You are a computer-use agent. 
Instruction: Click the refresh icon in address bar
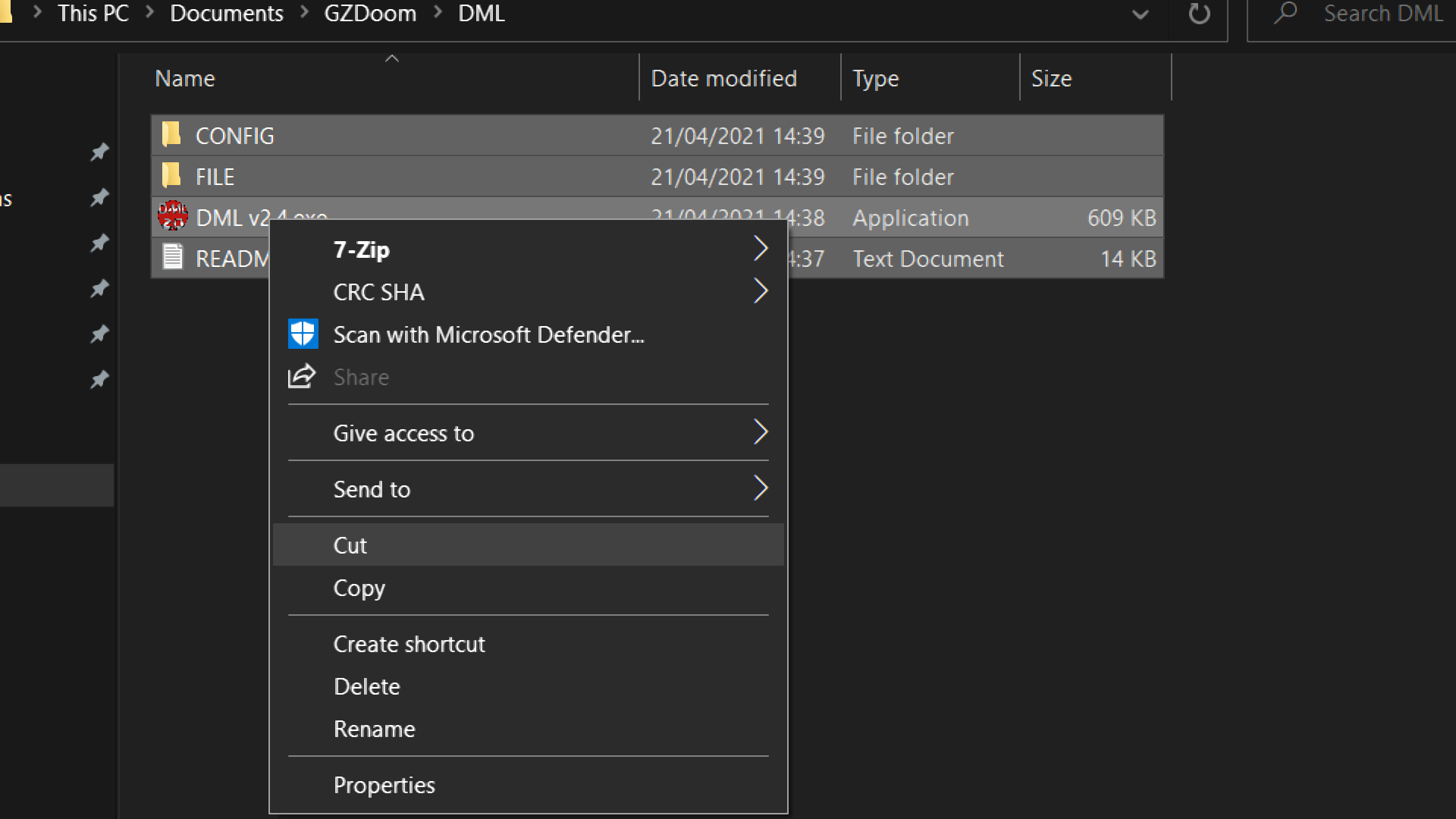[x=1199, y=14]
